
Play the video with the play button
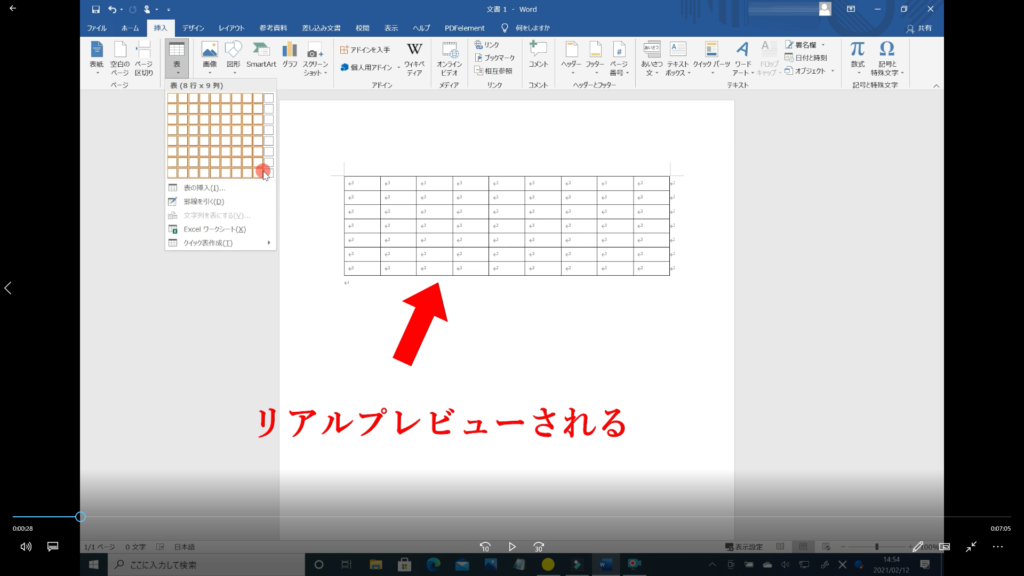point(512,547)
